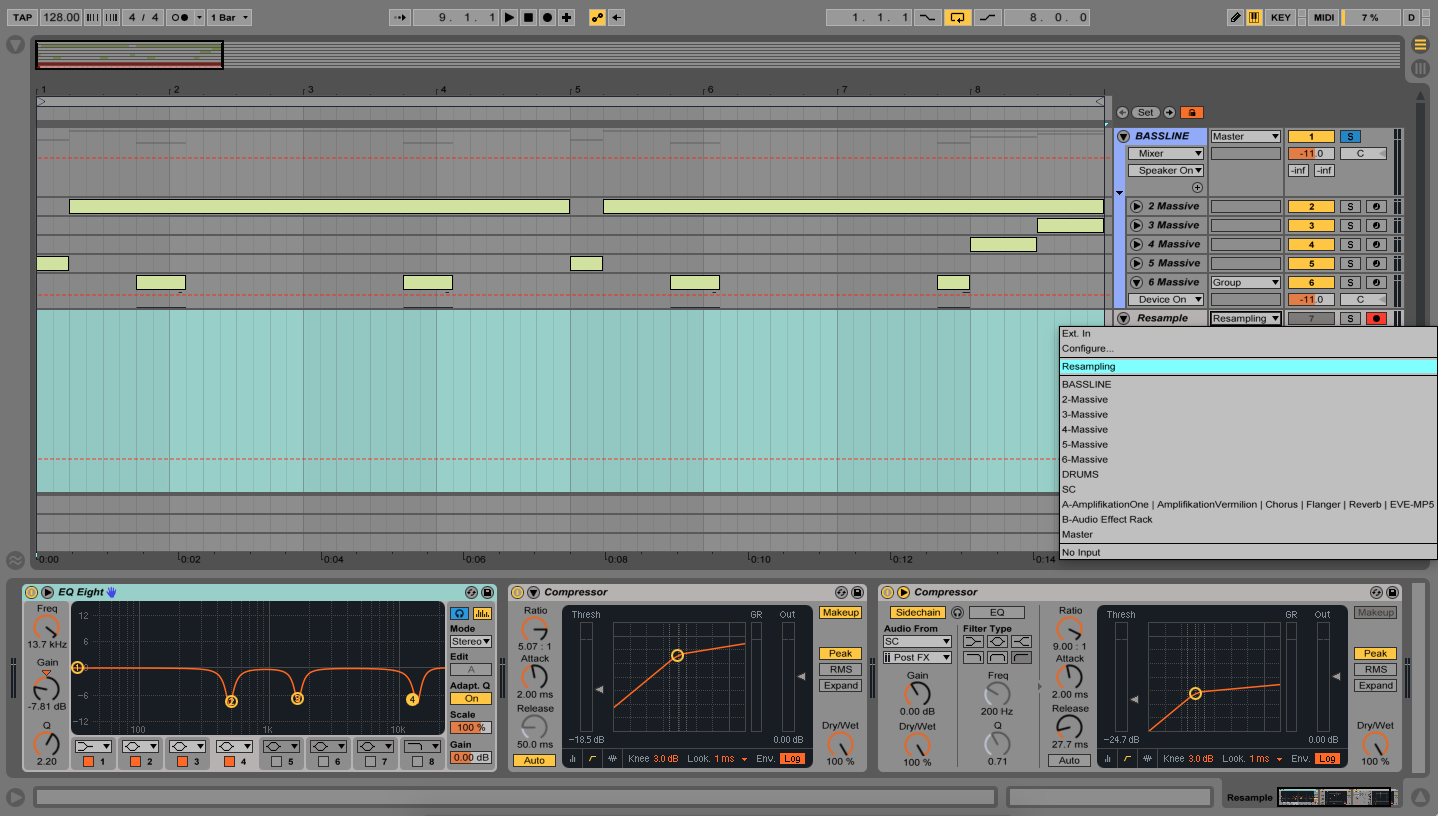Choose Ext. In from input list
This screenshot has width=1438, height=816.
click(1248, 333)
